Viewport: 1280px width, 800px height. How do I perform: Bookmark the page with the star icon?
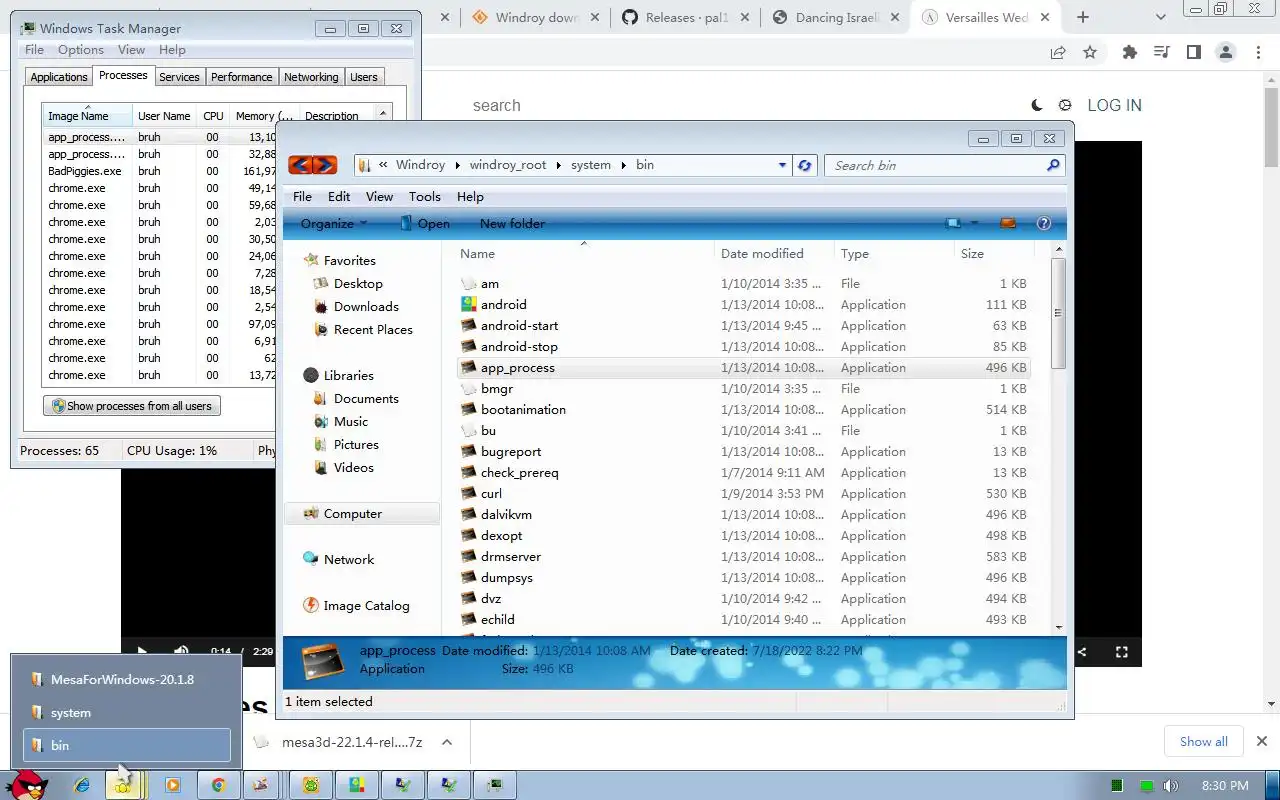tap(1090, 52)
